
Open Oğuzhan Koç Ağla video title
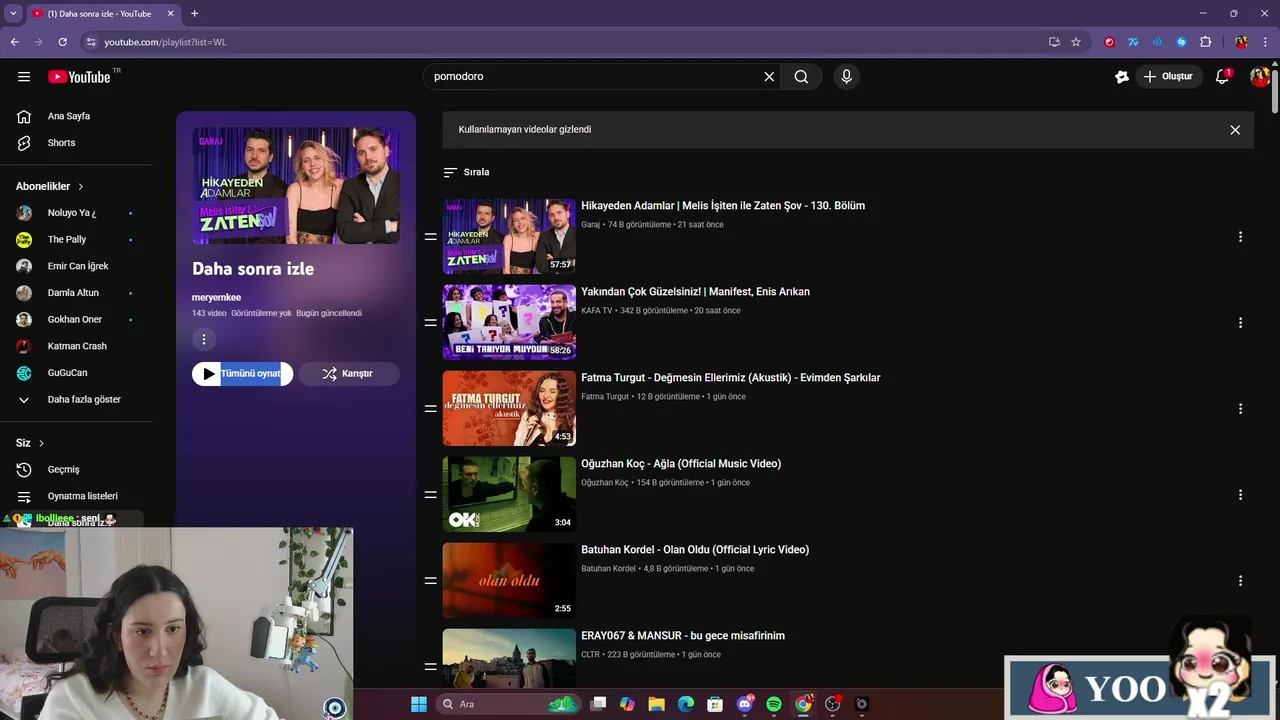pyautogui.click(x=681, y=464)
